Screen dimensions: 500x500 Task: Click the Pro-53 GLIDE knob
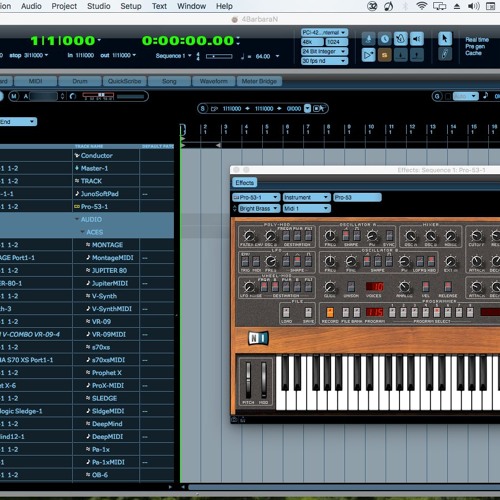329,287
